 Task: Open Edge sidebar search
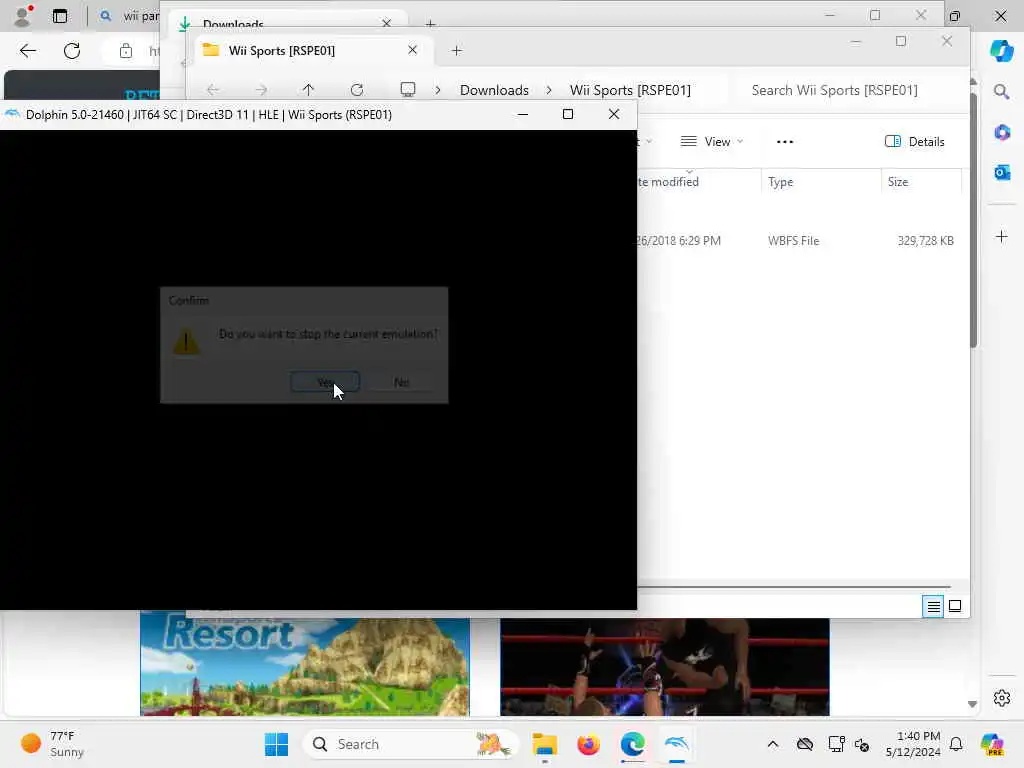pos(1001,91)
